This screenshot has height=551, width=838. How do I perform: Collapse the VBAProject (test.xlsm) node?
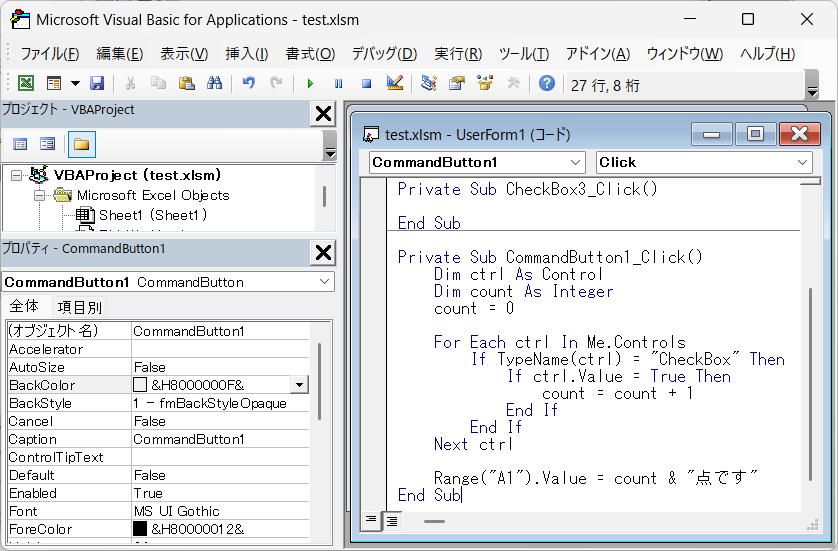coord(17,175)
